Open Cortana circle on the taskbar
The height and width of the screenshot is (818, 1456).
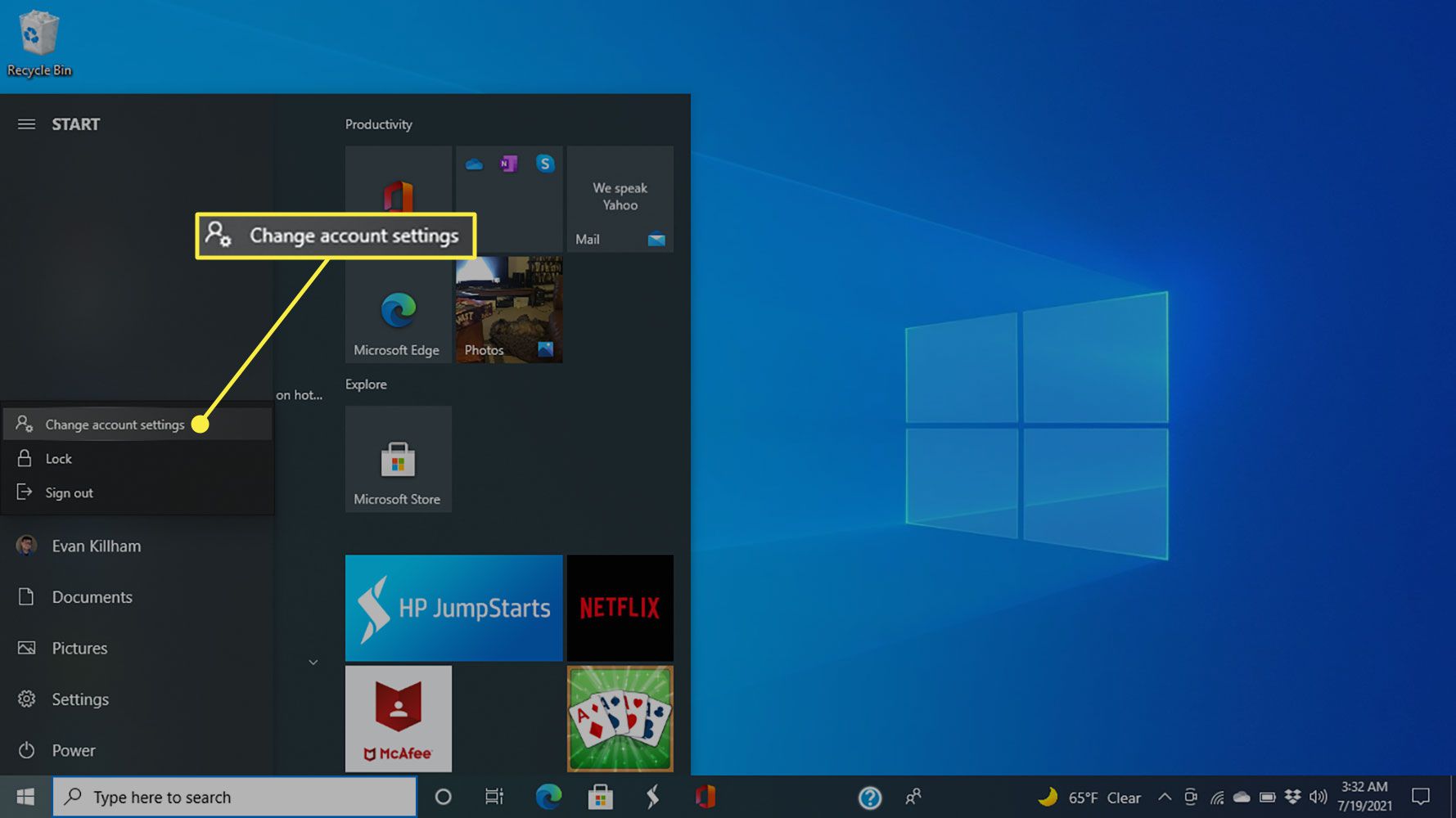tap(443, 797)
